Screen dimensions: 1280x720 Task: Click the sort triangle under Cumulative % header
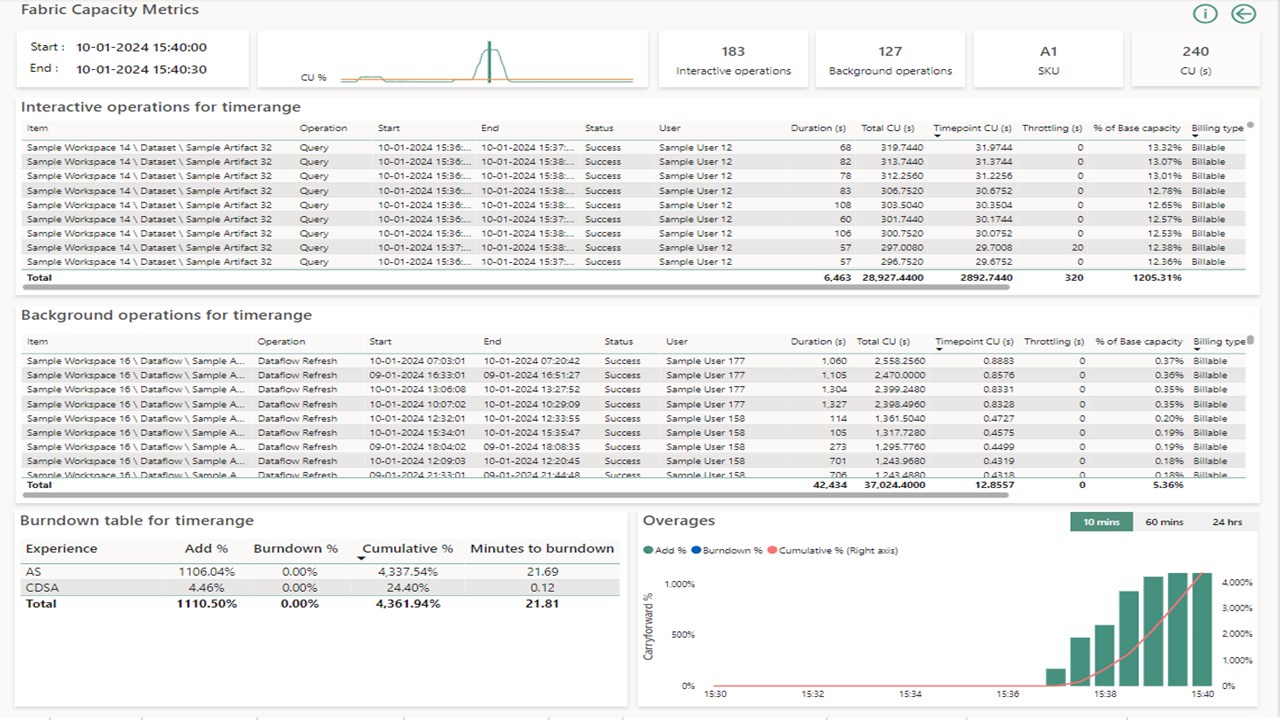362,557
